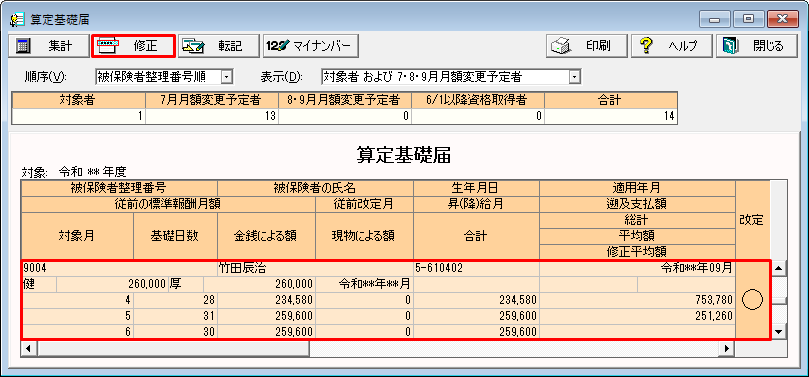Select the 対象月 4 cell
The height and width of the screenshot is (377, 809).
77,300
